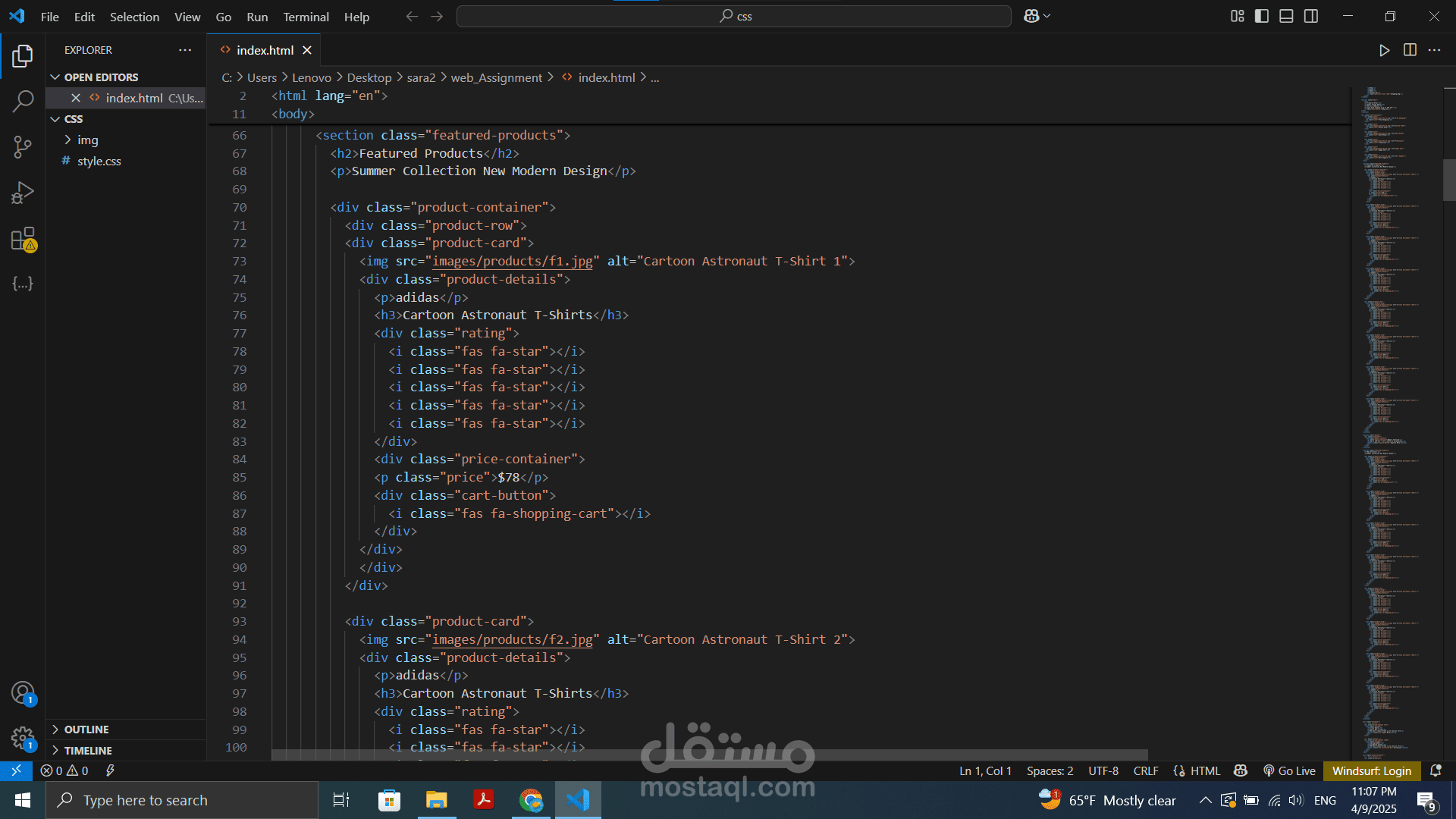
Task: Click Windows taskbar search box
Action: pyautogui.click(x=182, y=800)
